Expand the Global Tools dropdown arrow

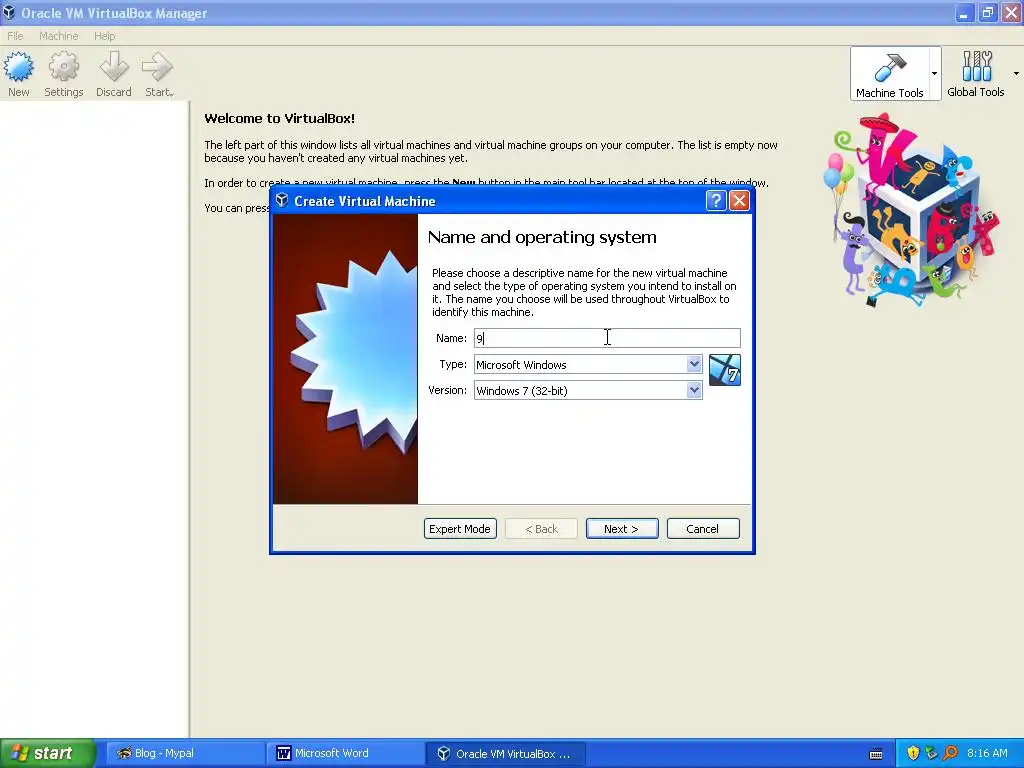(x=1016, y=74)
